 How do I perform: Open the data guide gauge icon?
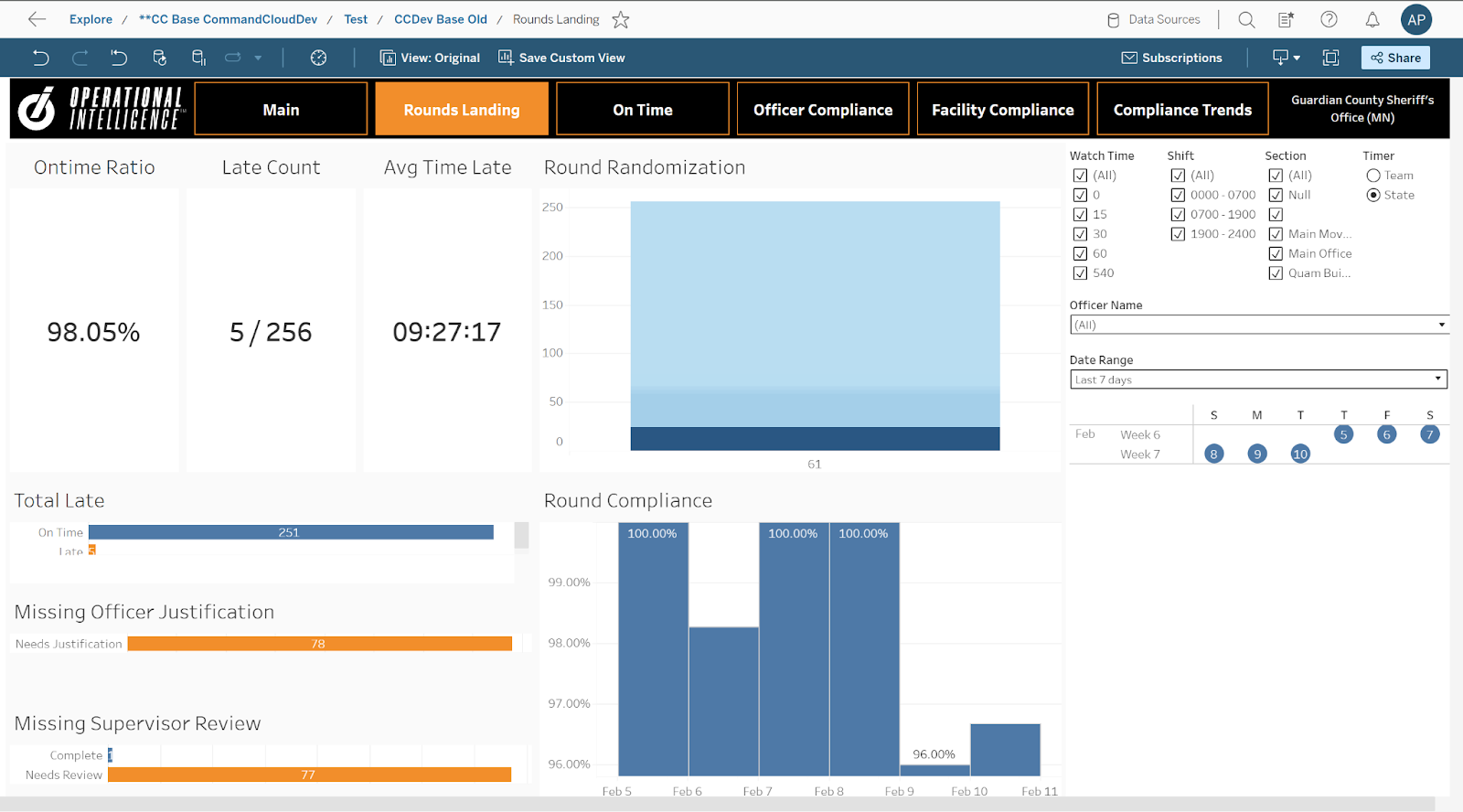318,58
